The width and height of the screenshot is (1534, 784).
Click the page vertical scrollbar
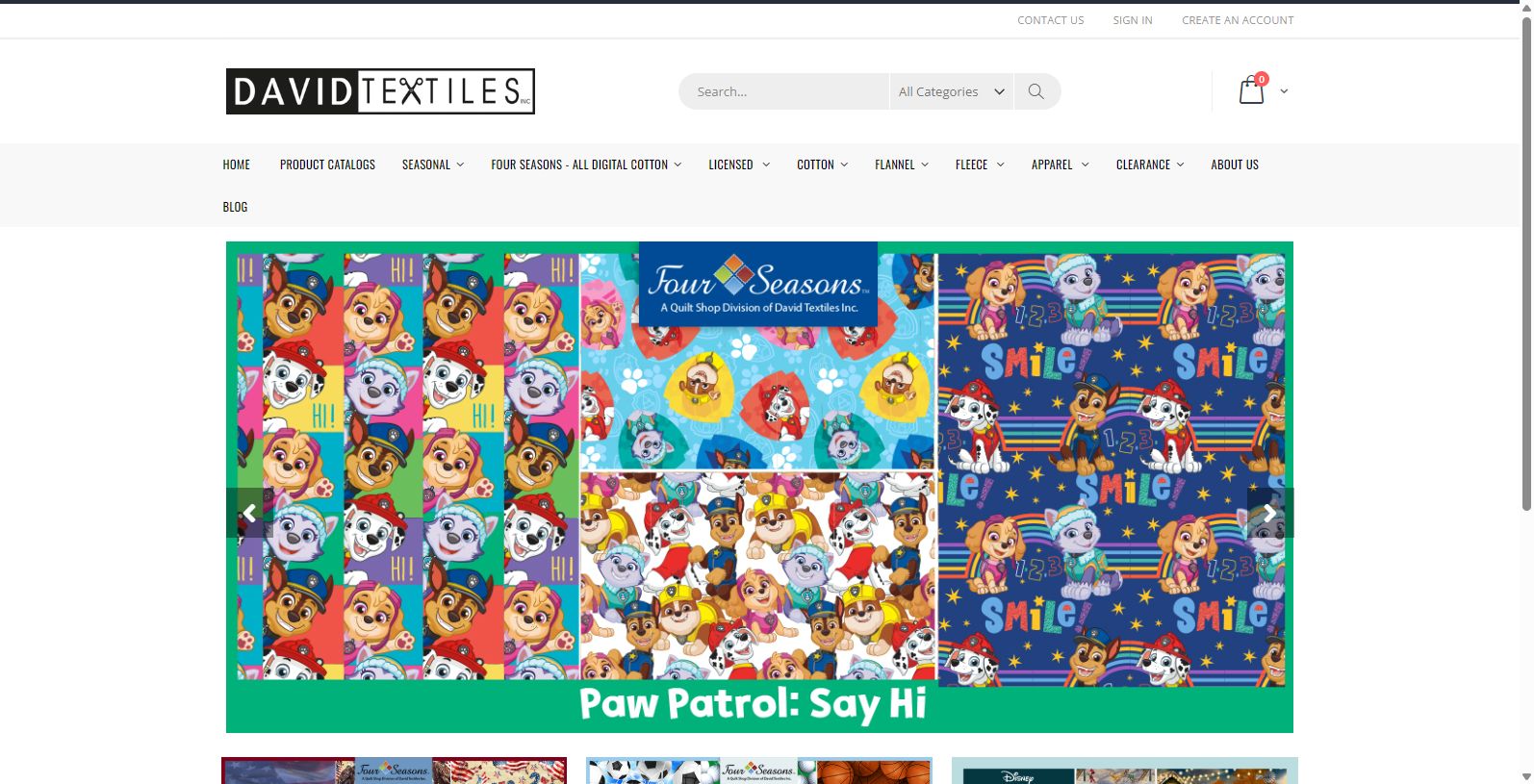point(1526,262)
